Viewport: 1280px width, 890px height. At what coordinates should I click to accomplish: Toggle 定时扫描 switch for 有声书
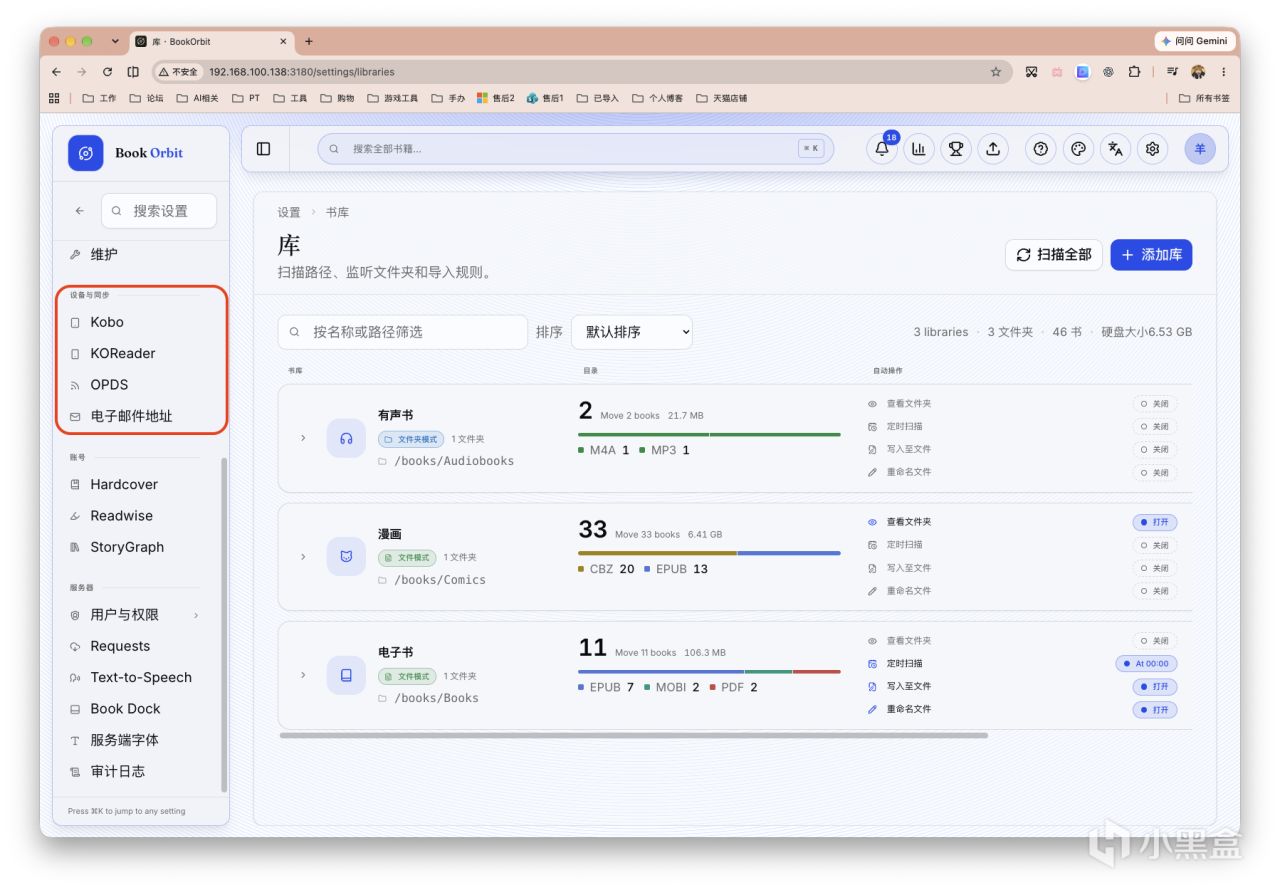tap(1155, 427)
